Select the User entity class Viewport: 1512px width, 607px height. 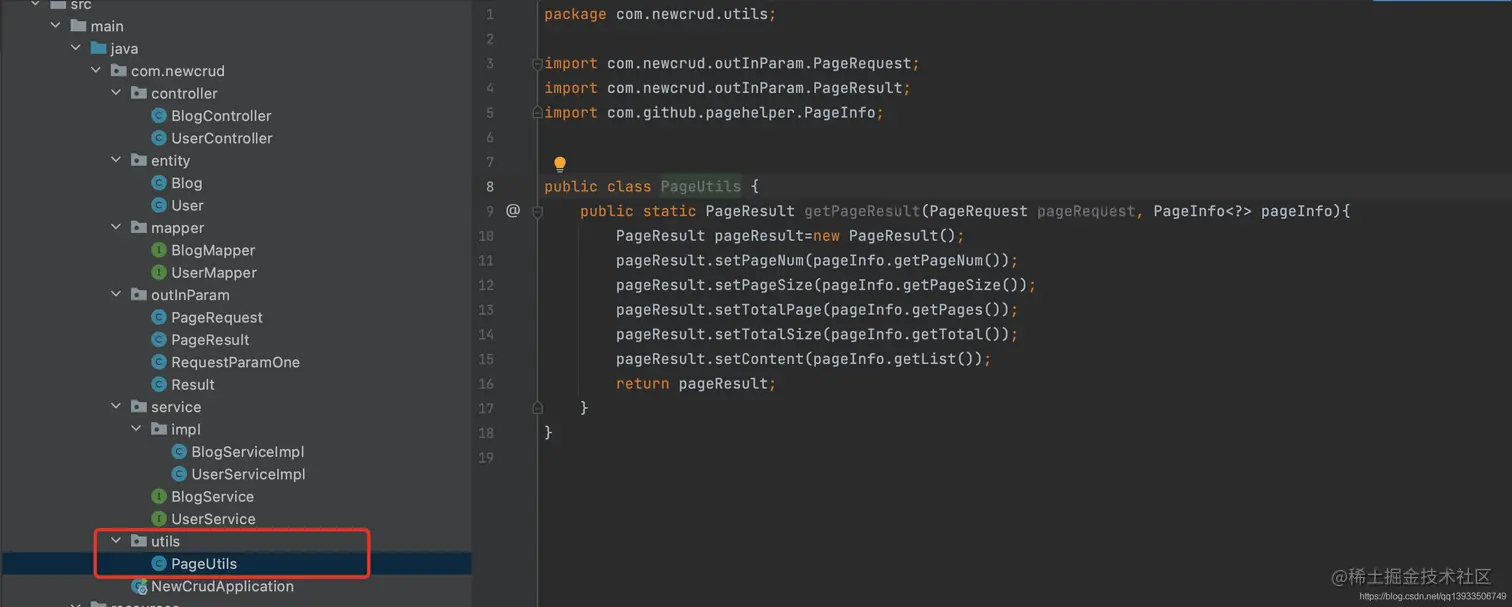187,205
